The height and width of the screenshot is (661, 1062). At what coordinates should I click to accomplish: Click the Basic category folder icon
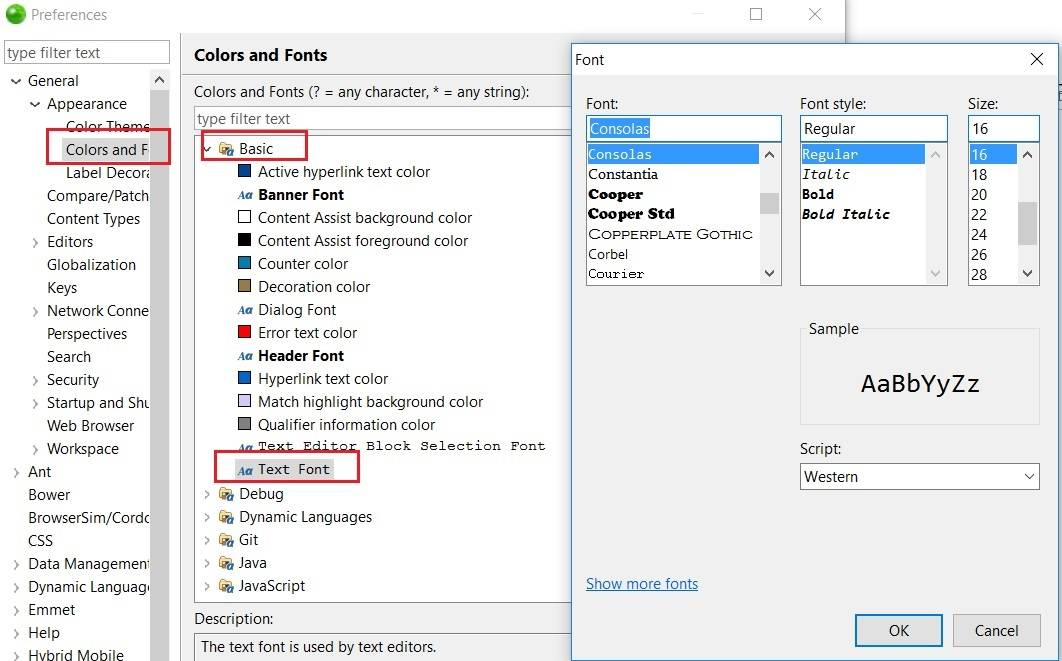(x=226, y=149)
